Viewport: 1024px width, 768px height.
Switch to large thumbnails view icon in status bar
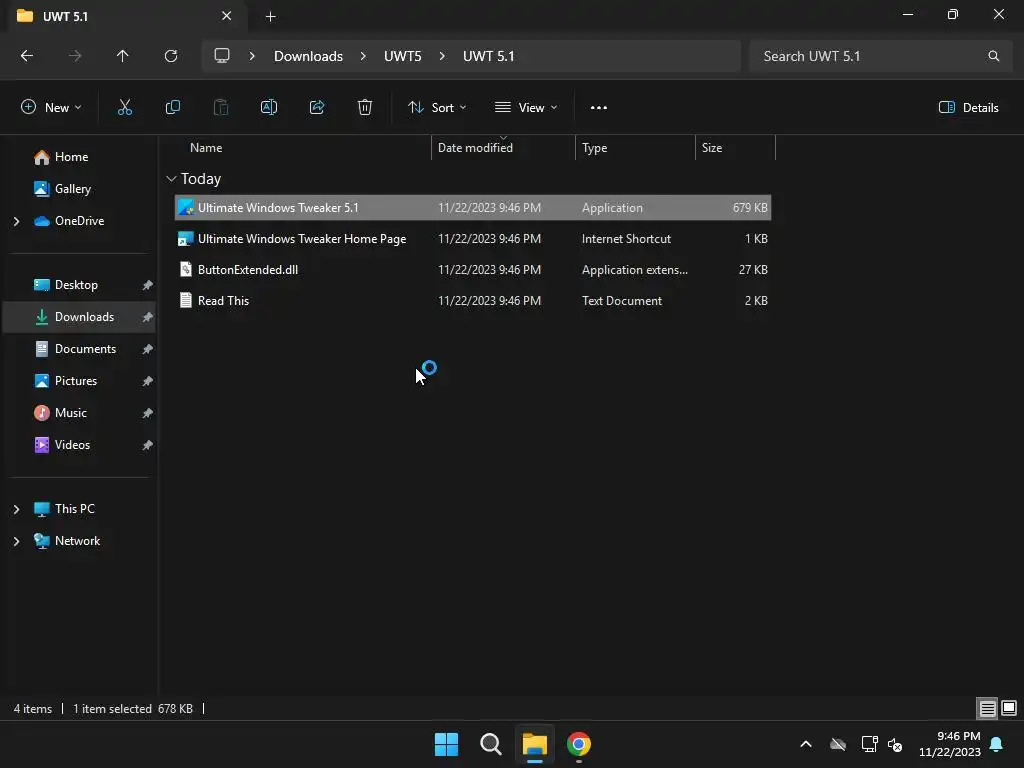pos(1009,709)
